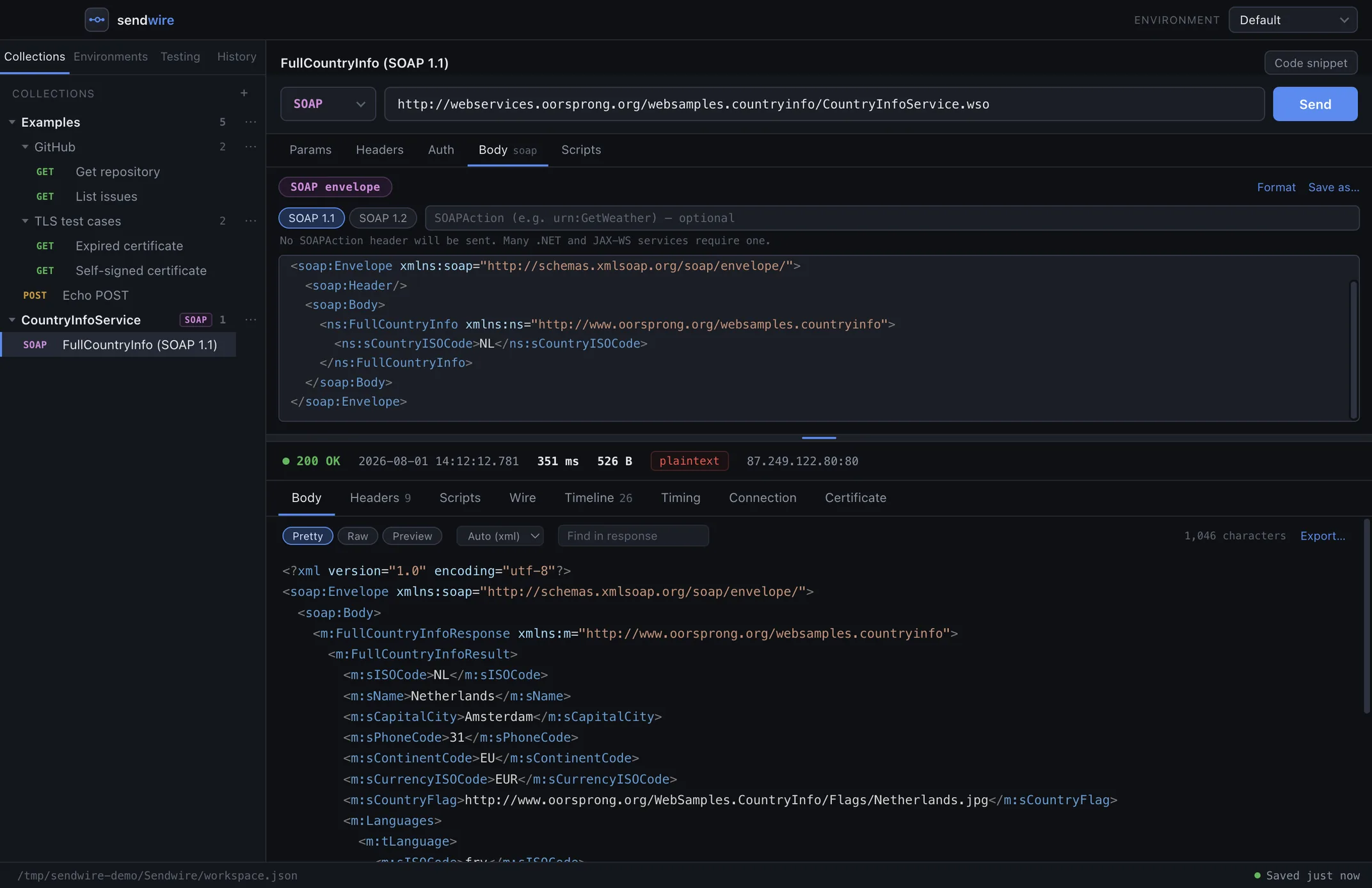Select SOAP 1.2 version toggle
This screenshot has height=888, width=1372.
click(x=383, y=218)
